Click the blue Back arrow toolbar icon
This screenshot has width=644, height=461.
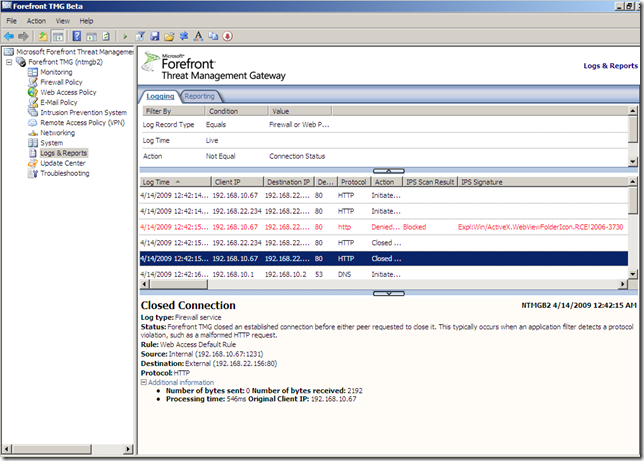[x=9, y=37]
